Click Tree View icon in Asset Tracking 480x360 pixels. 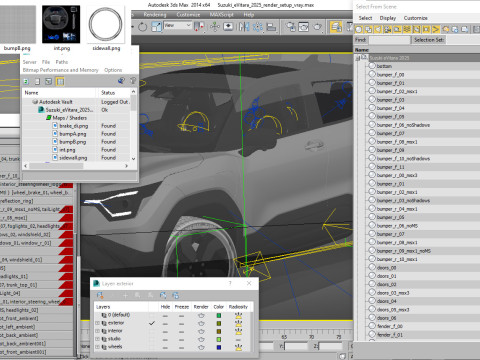(49, 81)
